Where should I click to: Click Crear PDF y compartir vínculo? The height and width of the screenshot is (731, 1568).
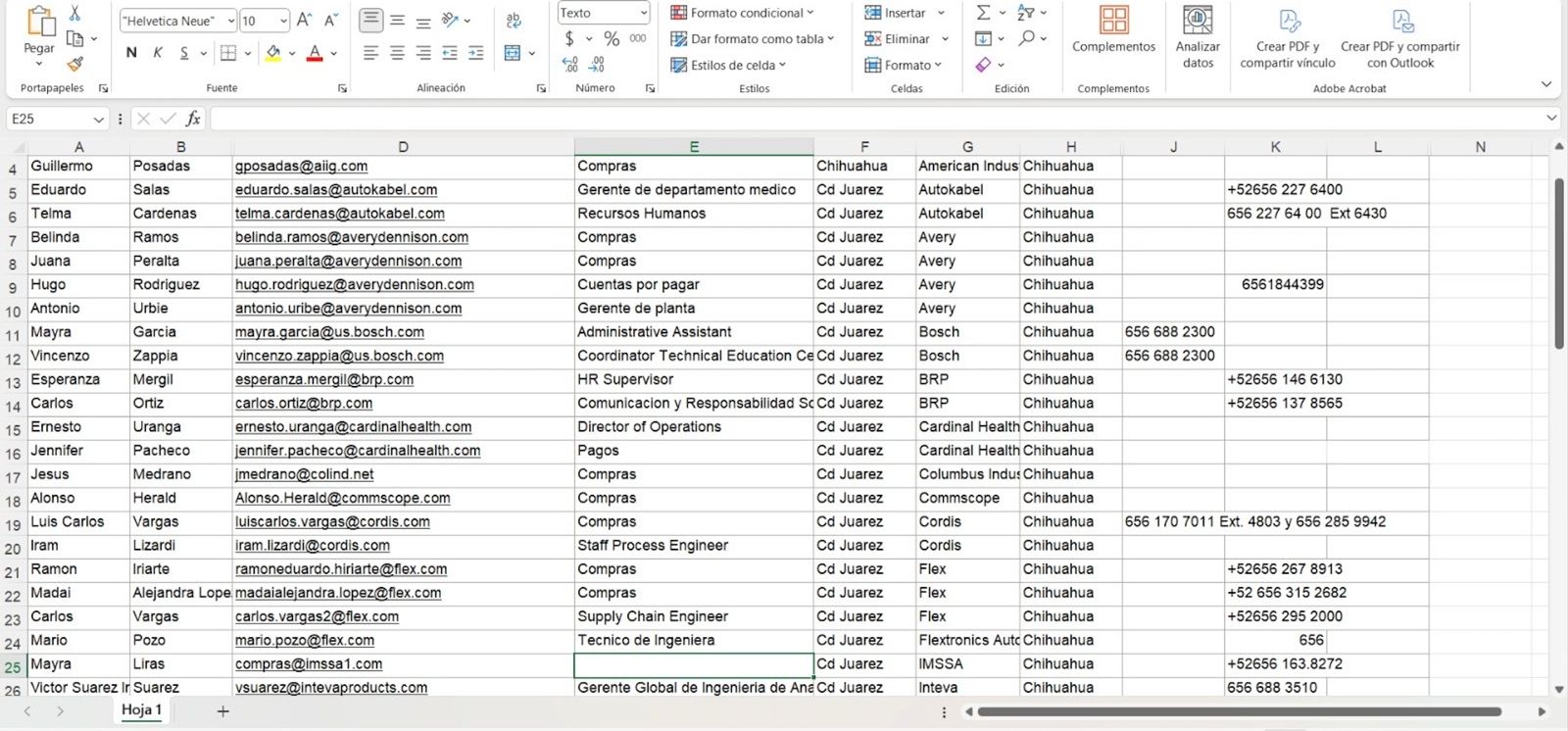click(1288, 39)
